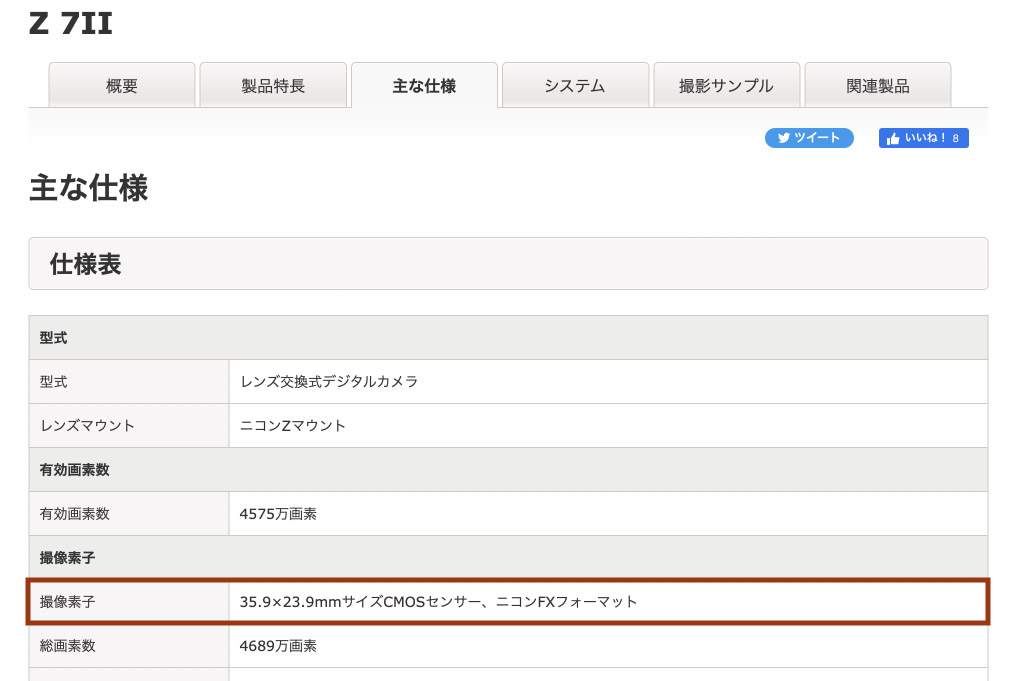Click the レンズマウント label cell

129,426
